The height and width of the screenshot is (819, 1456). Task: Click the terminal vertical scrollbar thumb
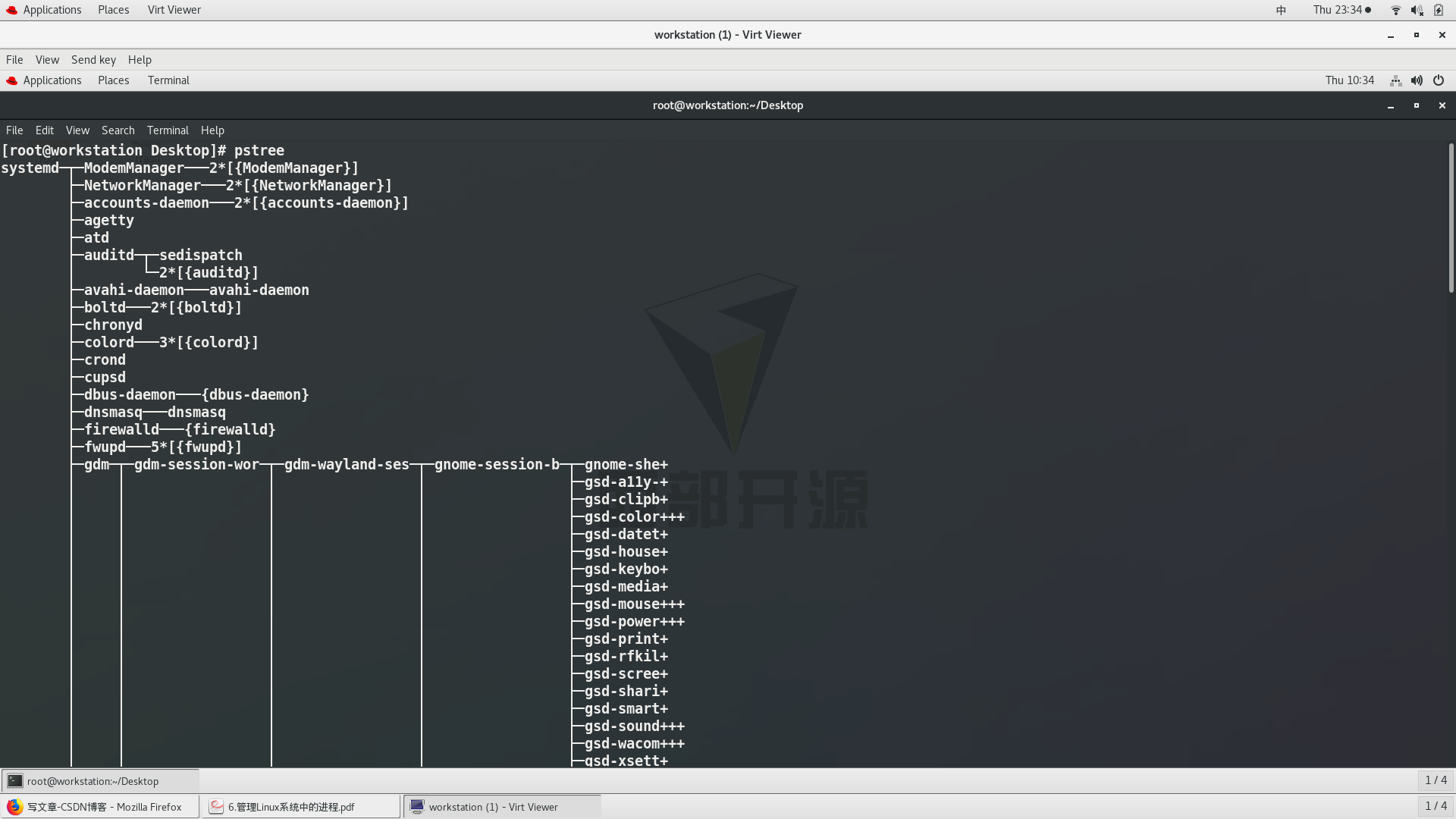tap(1451, 218)
